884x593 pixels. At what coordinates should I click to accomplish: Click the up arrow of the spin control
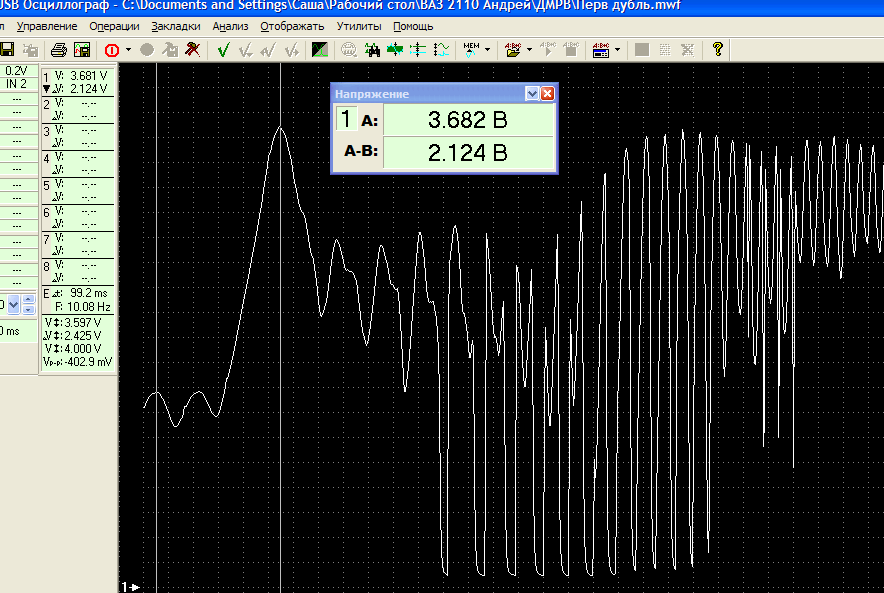tap(29, 299)
